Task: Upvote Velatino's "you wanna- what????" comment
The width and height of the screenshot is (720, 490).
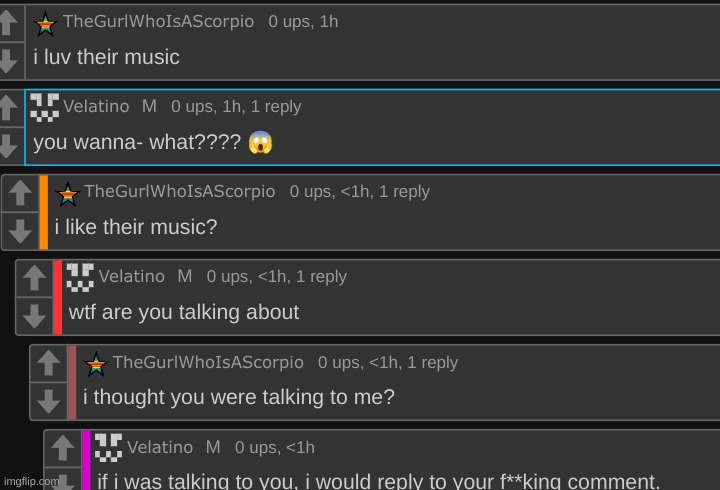Action: (x=9, y=107)
